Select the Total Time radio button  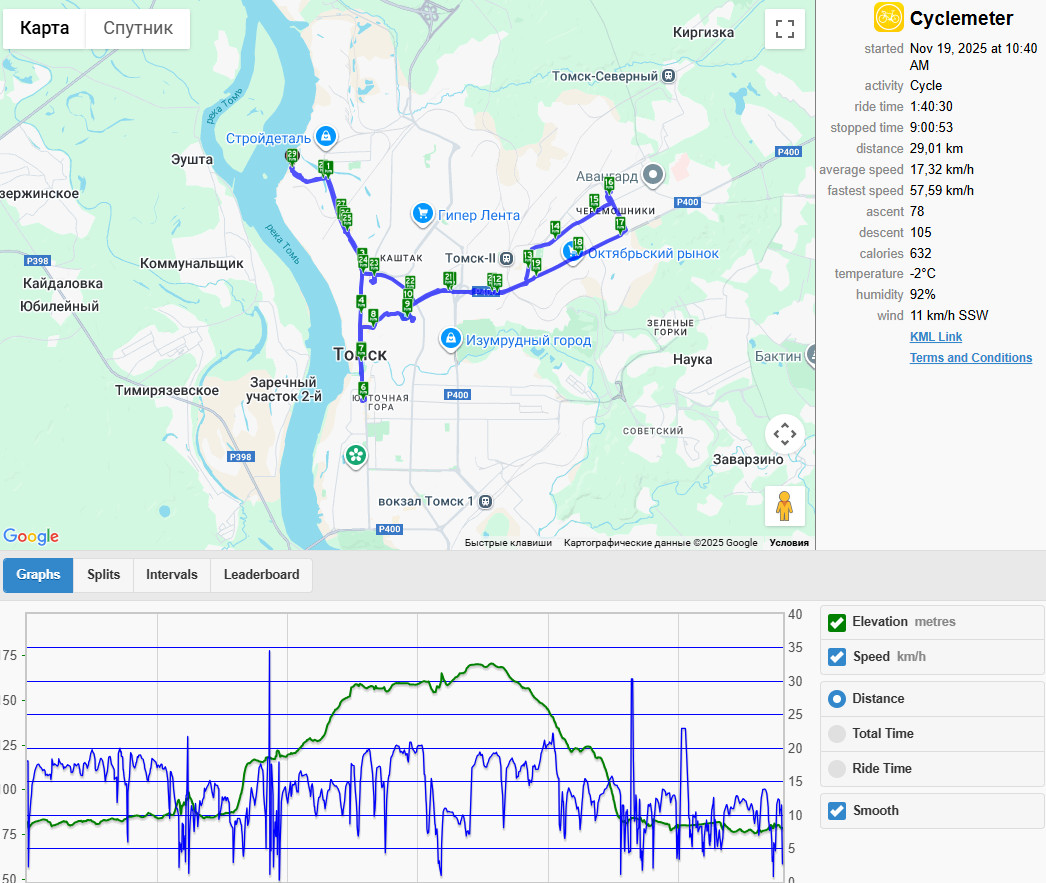coord(837,734)
